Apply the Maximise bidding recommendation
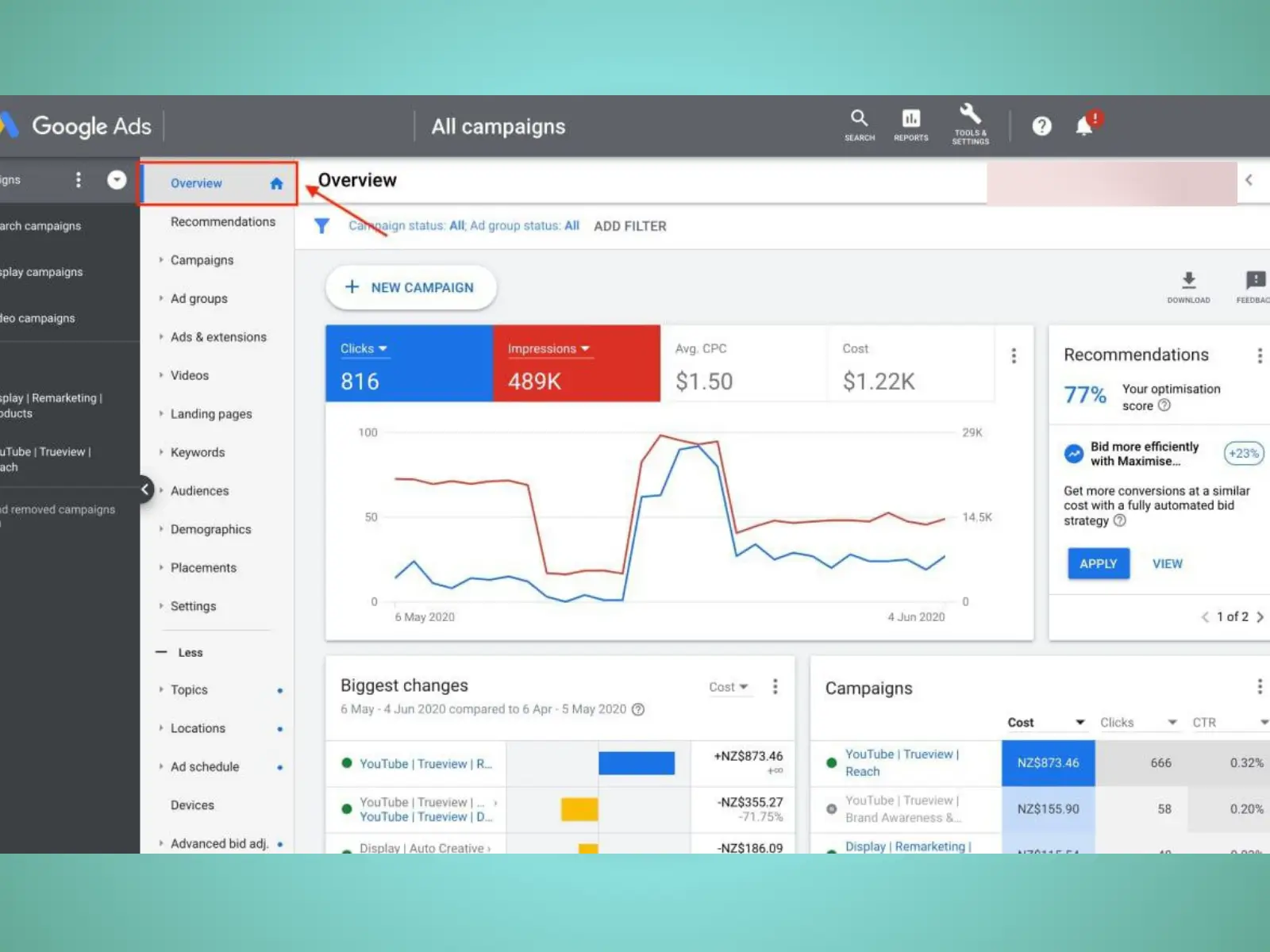 pos(1098,564)
